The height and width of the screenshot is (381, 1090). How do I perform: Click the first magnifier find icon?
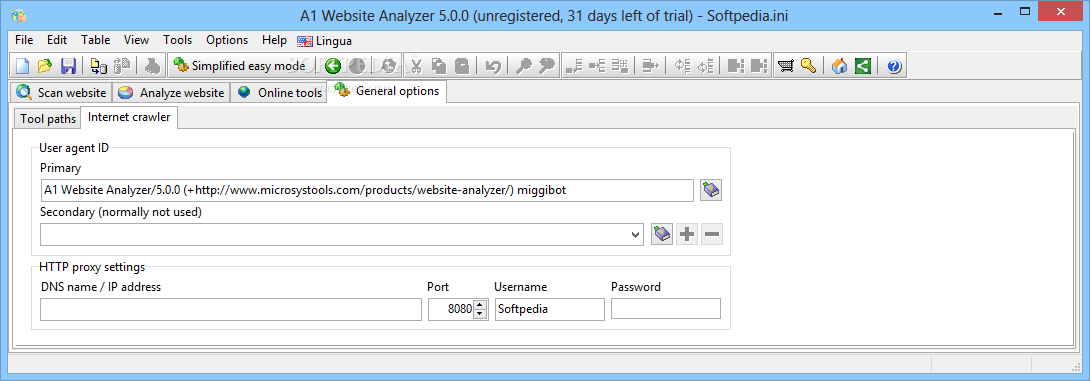(x=524, y=66)
